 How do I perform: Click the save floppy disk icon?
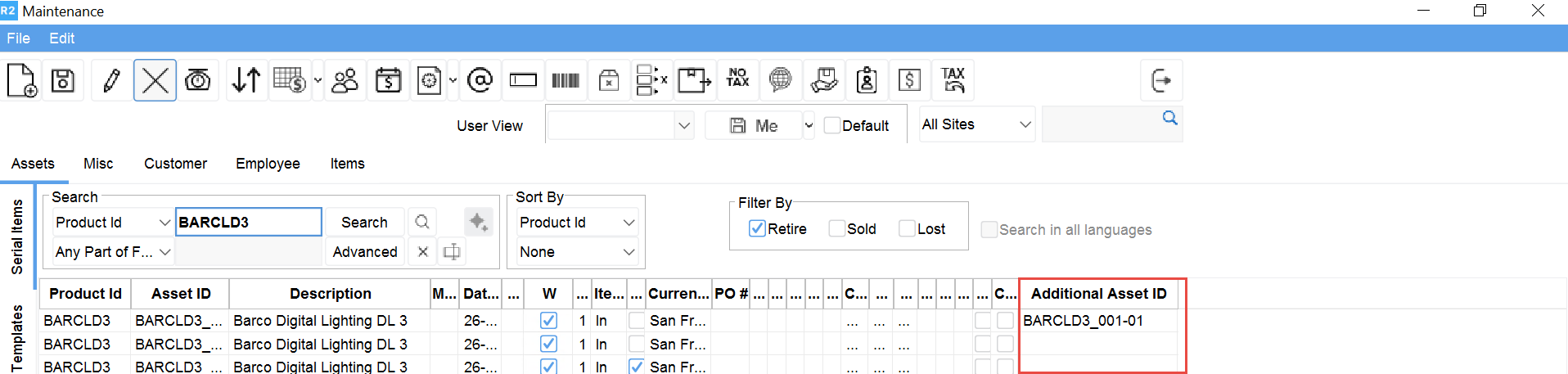[63, 80]
